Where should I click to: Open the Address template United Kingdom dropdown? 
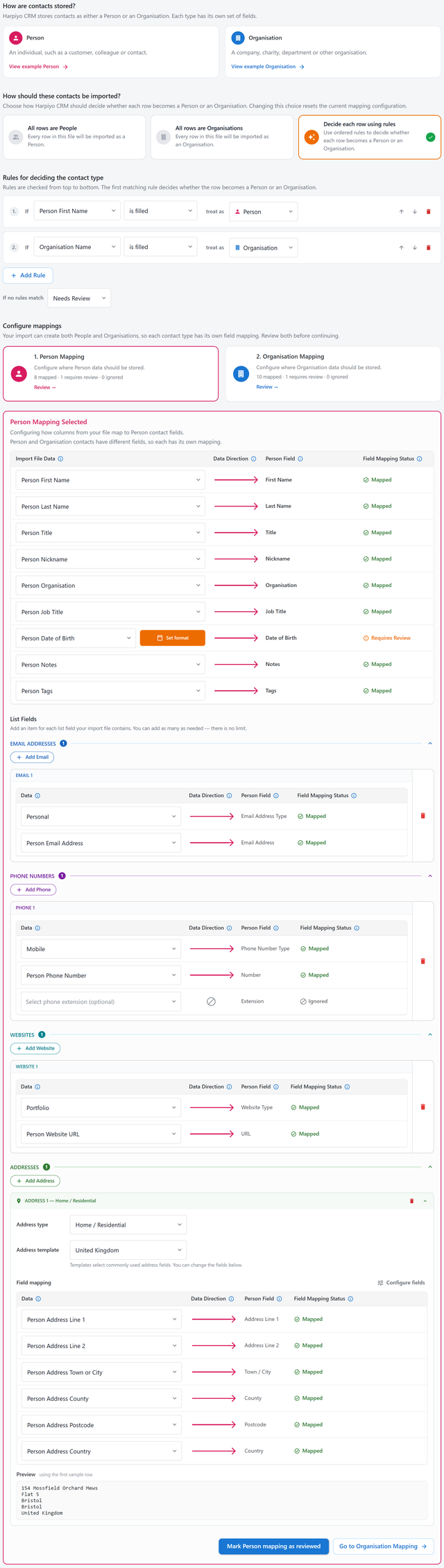[128, 1250]
